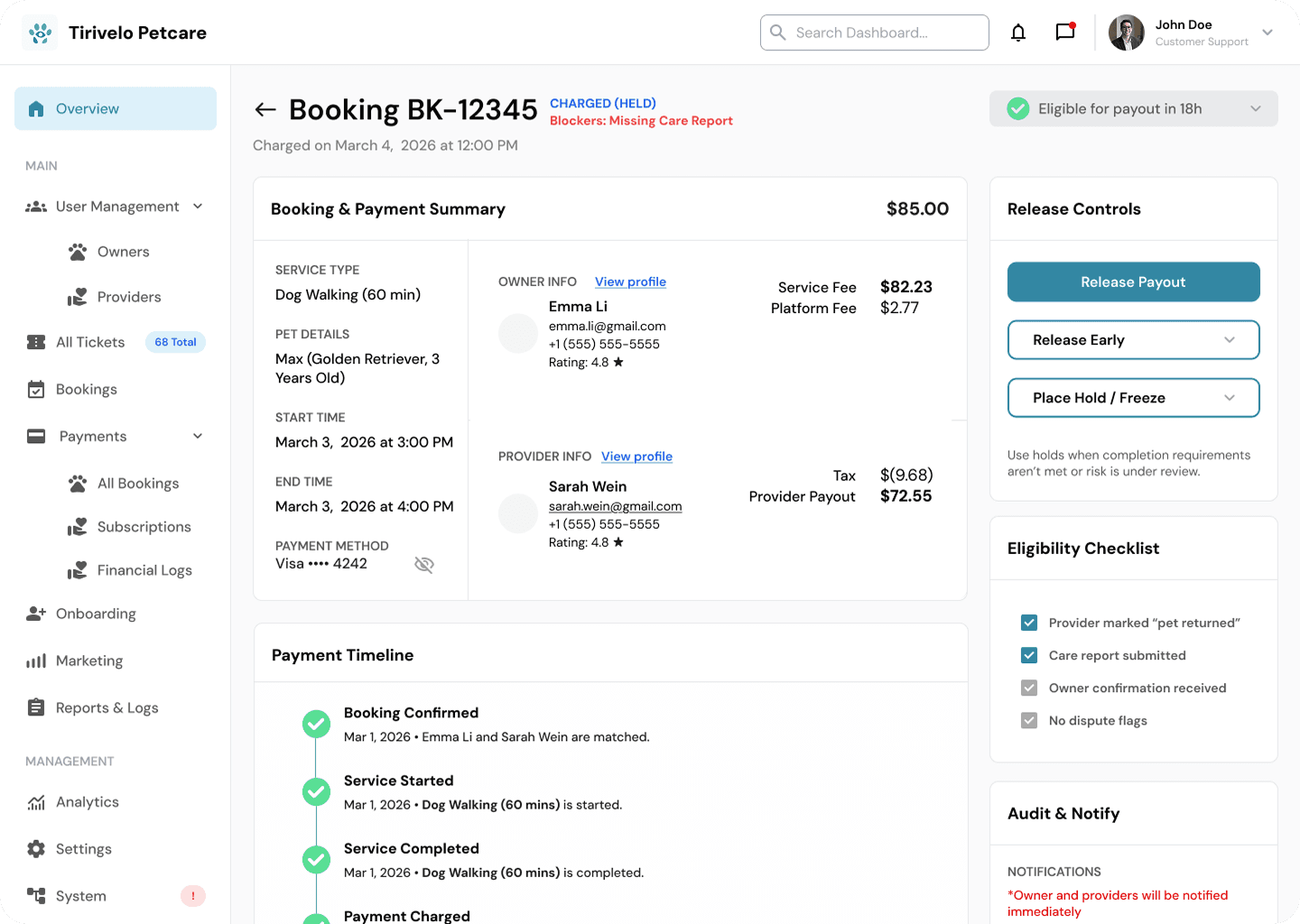
Task: Click John Doe's profile avatar
Action: coord(1126,32)
